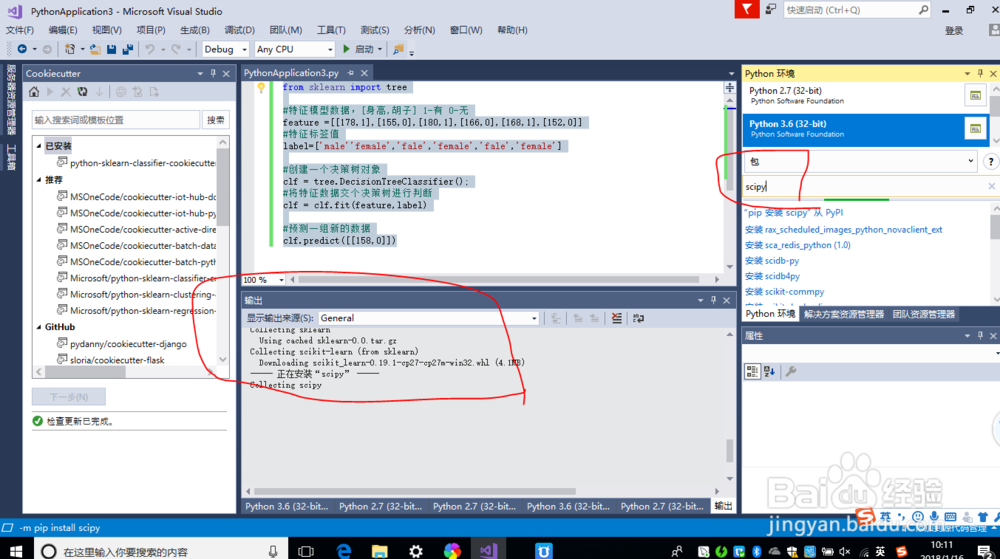Screen dimensions: 1000x559
Task: Click the muted volume tray icon
Action: 845,552
